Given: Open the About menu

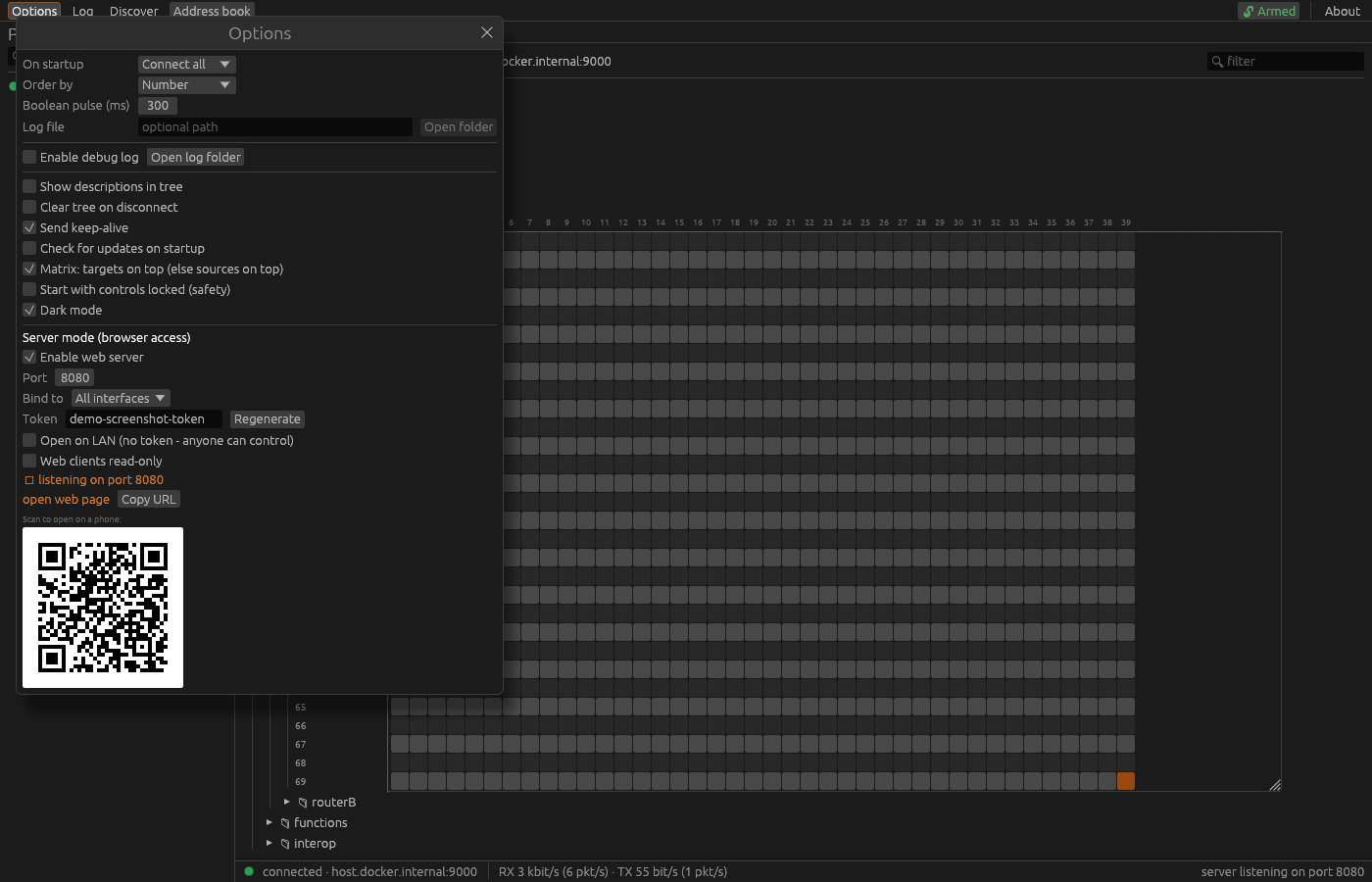Looking at the screenshot, I should [x=1343, y=11].
